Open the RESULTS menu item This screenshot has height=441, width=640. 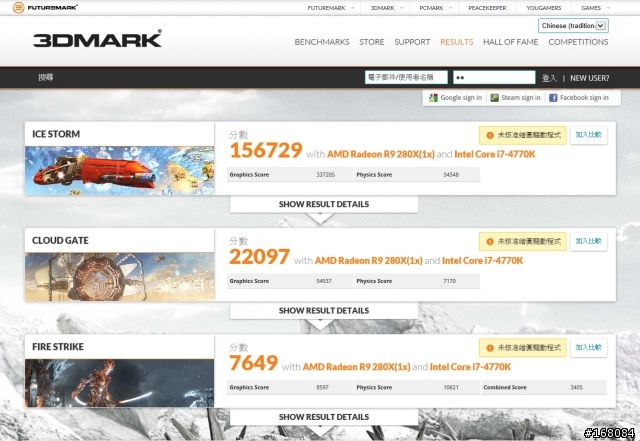click(457, 42)
